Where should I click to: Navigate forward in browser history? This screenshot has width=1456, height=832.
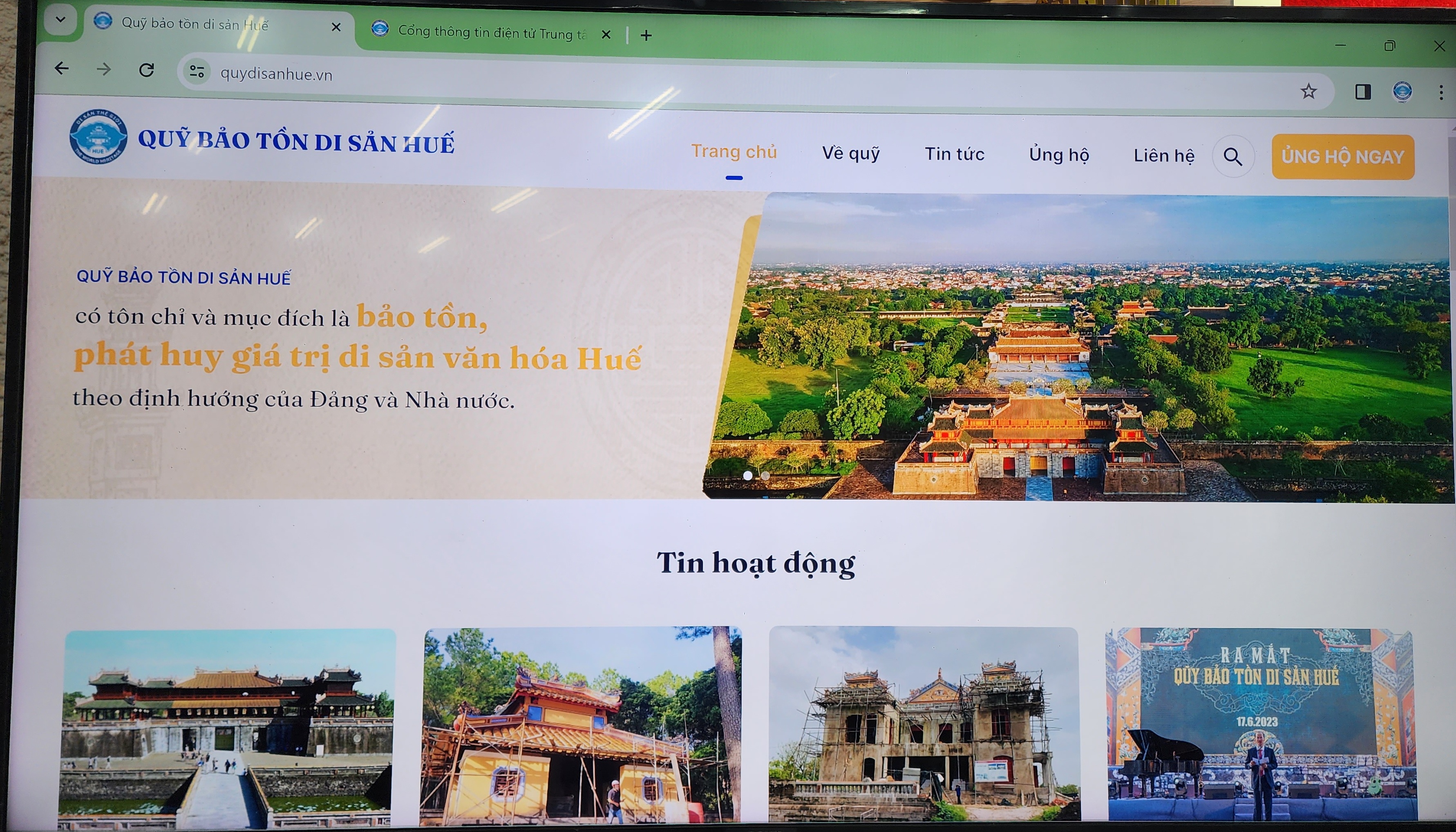click(x=104, y=69)
